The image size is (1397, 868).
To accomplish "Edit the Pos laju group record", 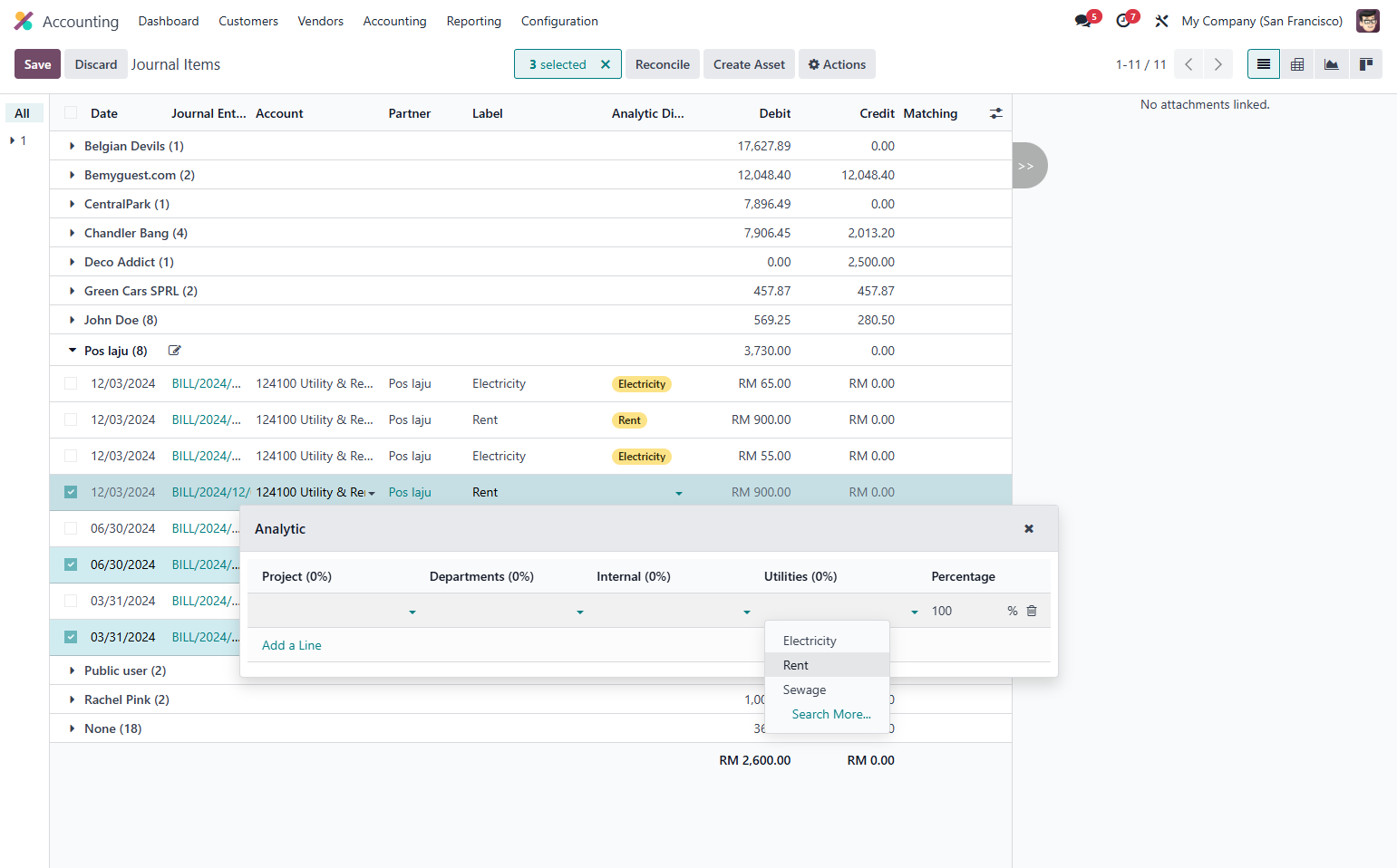I will tap(175, 351).
